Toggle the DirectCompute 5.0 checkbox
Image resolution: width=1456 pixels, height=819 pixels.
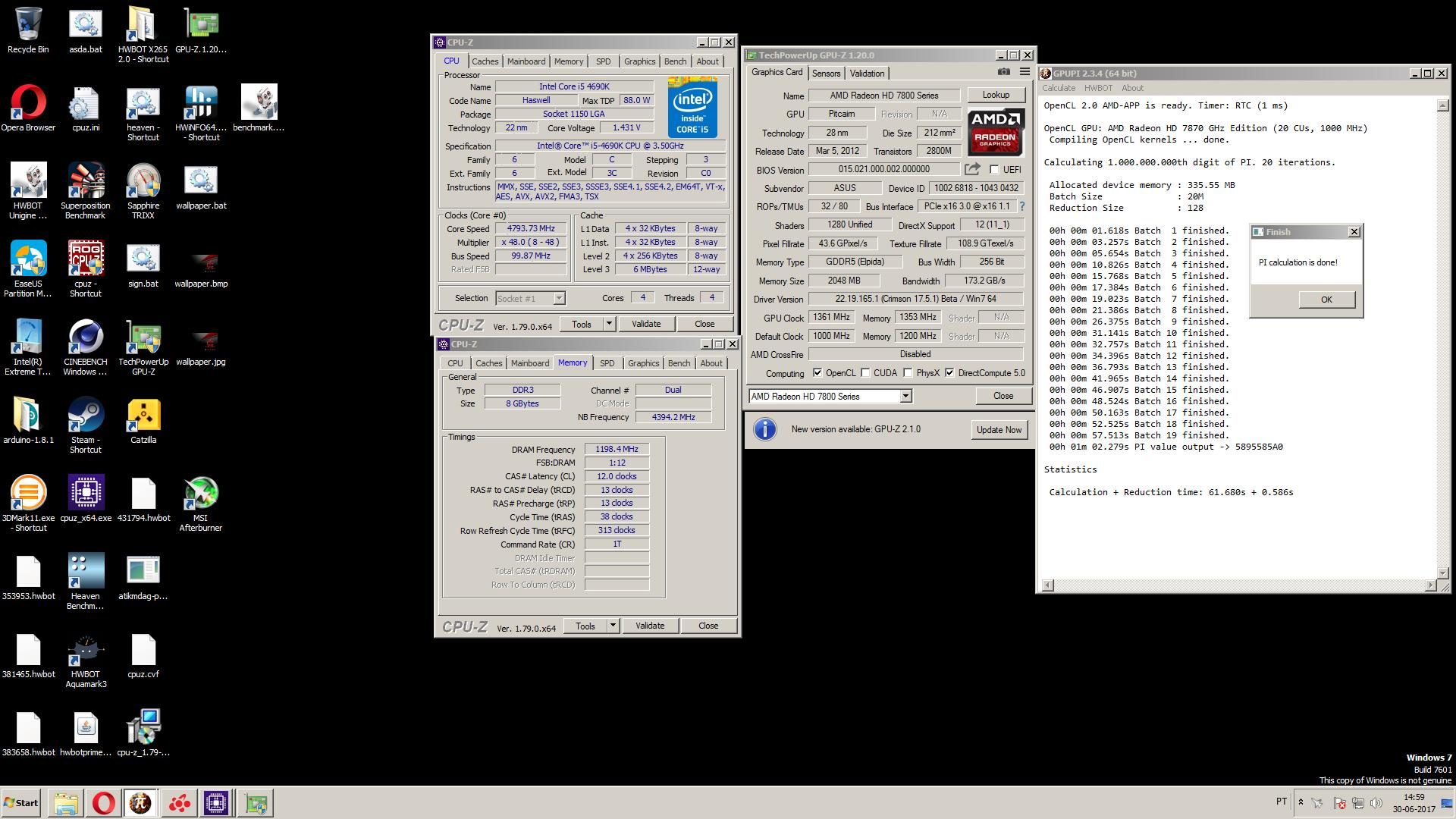(949, 373)
